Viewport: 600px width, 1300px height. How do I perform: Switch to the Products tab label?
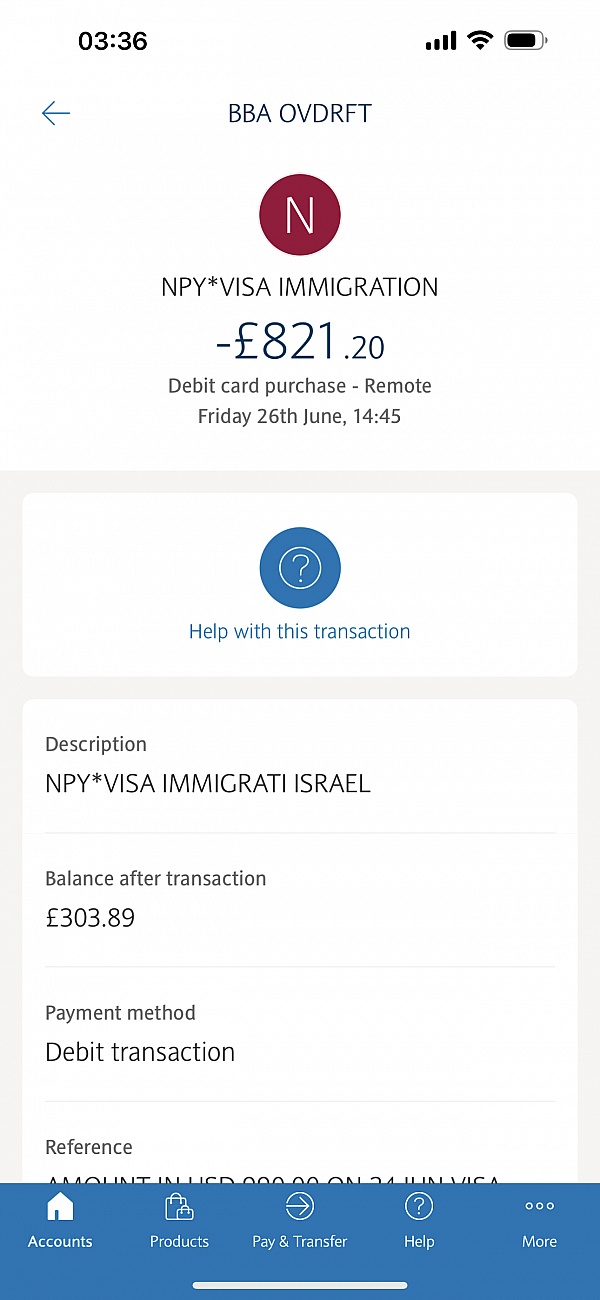click(179, 1242)
